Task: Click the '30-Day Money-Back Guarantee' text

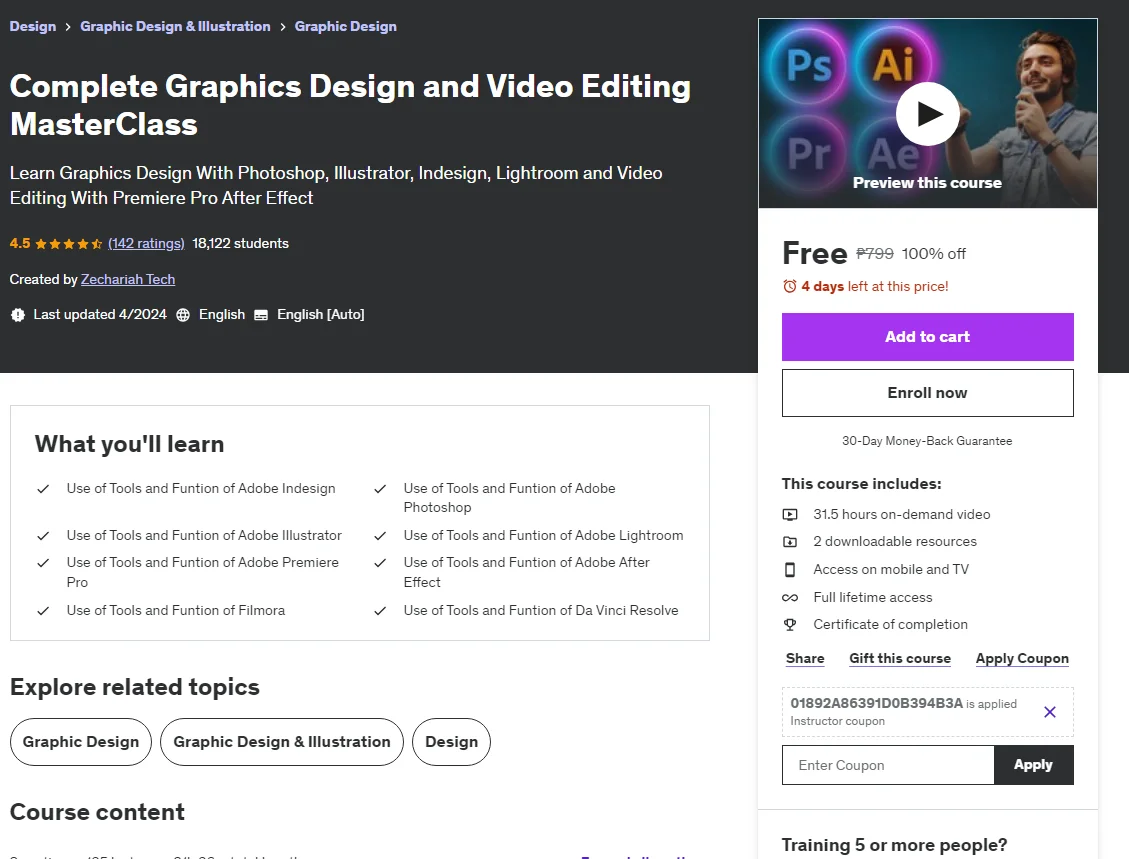Action: coord(927,441)
